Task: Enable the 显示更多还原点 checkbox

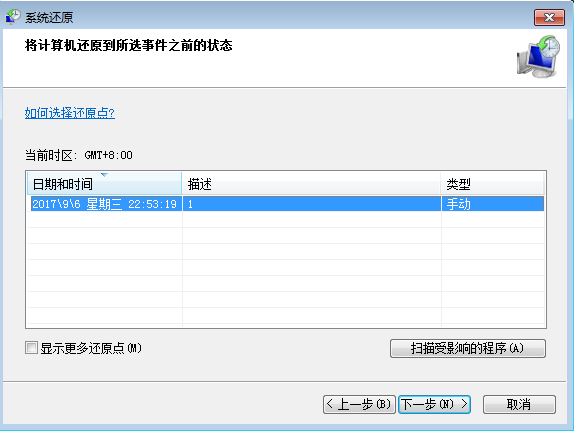Action: pyautogui.click(x=31, y=348)
